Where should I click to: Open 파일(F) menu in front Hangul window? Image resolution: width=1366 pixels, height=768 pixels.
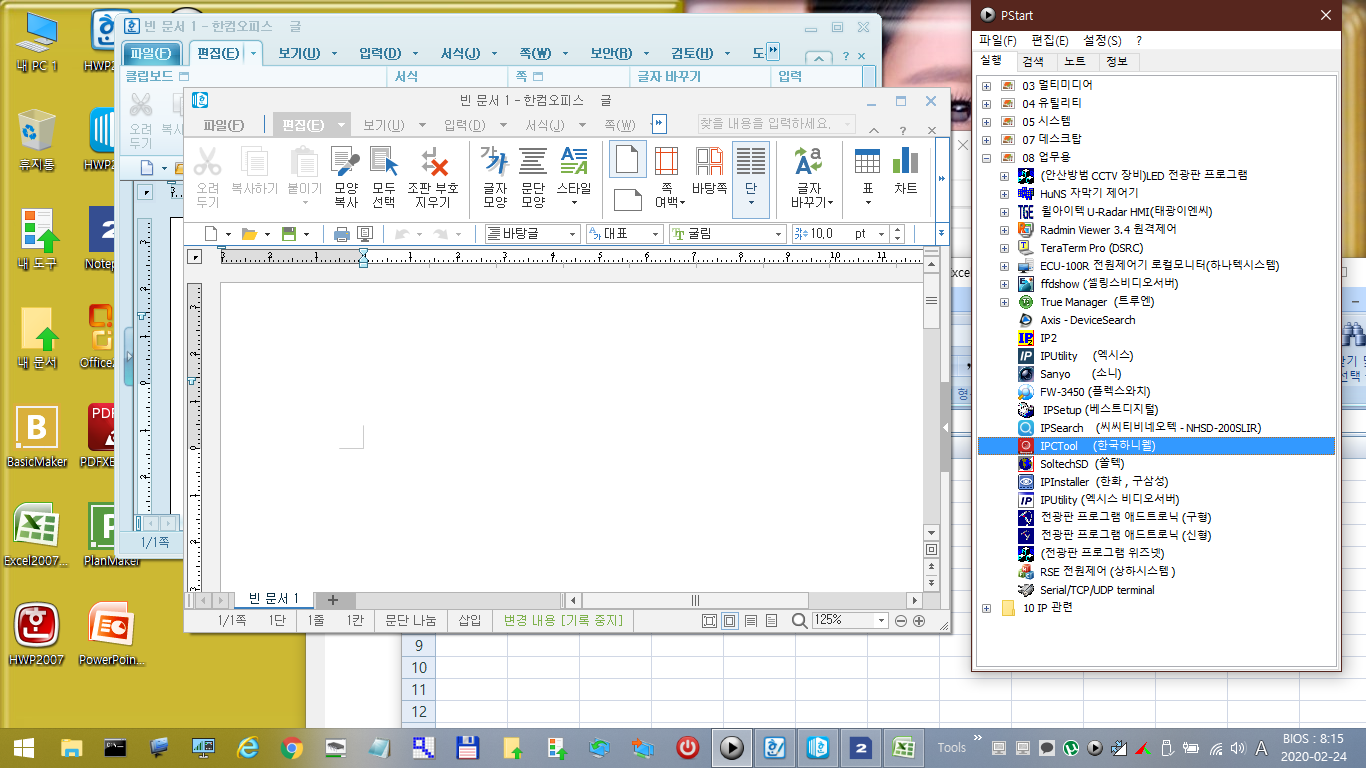pos(223,125)
